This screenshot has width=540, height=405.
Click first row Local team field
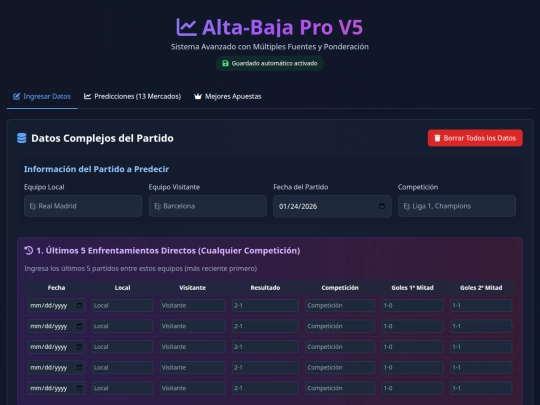(122, 305)
